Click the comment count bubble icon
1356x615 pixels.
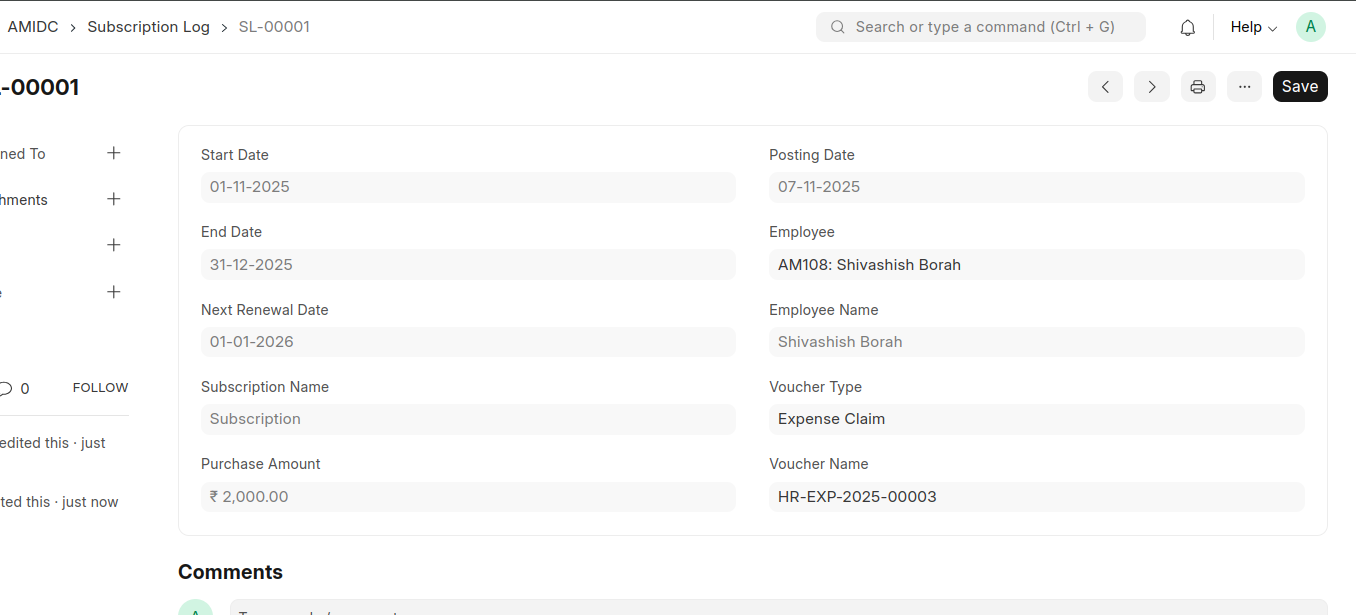coord(6,389)
